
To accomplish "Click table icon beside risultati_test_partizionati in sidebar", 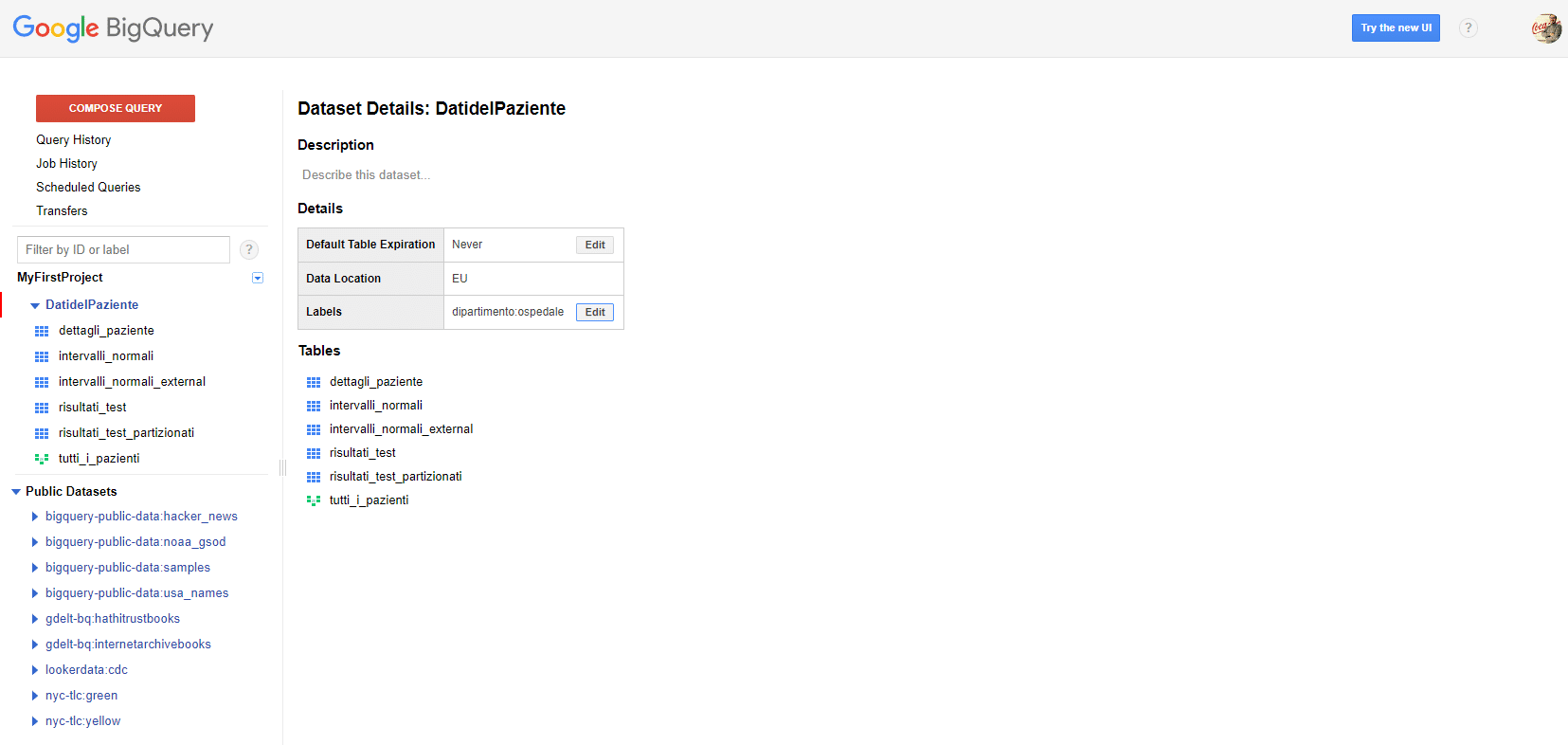I will click(42, 433).
